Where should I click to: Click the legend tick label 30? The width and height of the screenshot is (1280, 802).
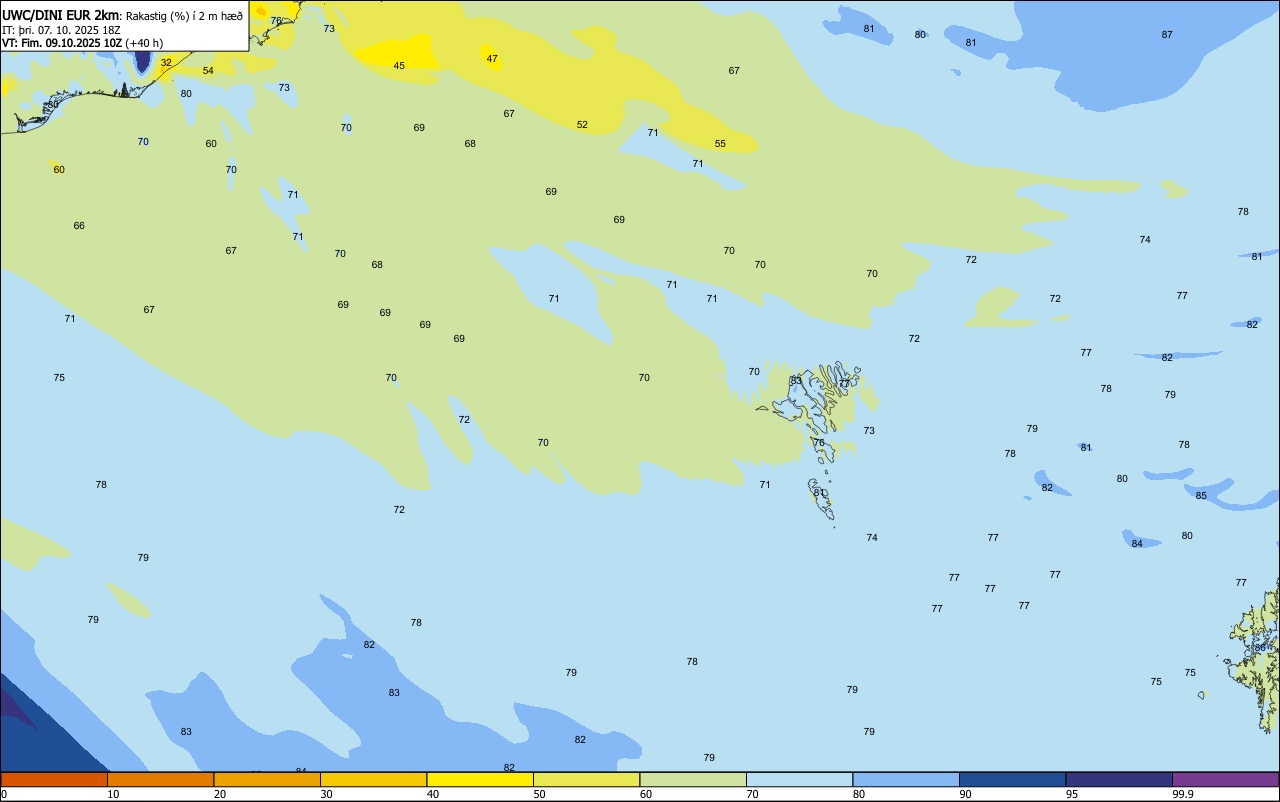coord(326,794)
